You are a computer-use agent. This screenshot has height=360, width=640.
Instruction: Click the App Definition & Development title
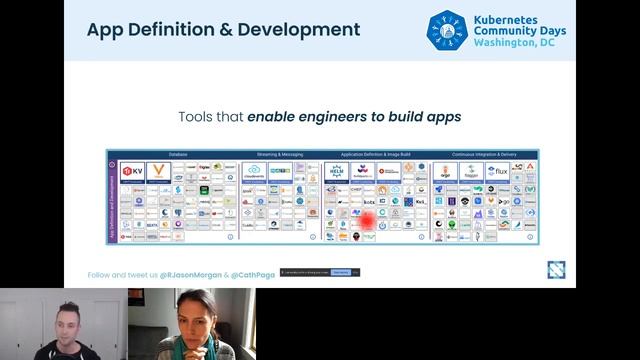coord(223,30)
